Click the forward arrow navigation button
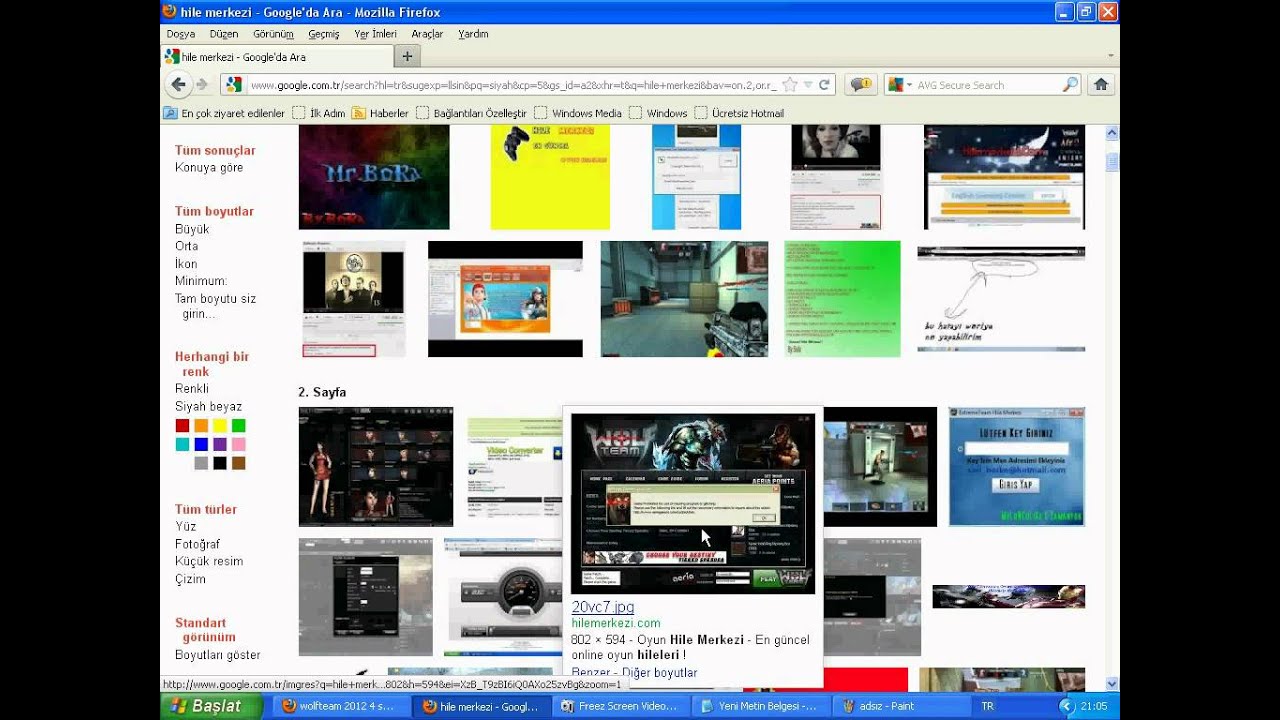Image resolution: width=1280 pixels, height=720 pixels. tap(203, 85)
